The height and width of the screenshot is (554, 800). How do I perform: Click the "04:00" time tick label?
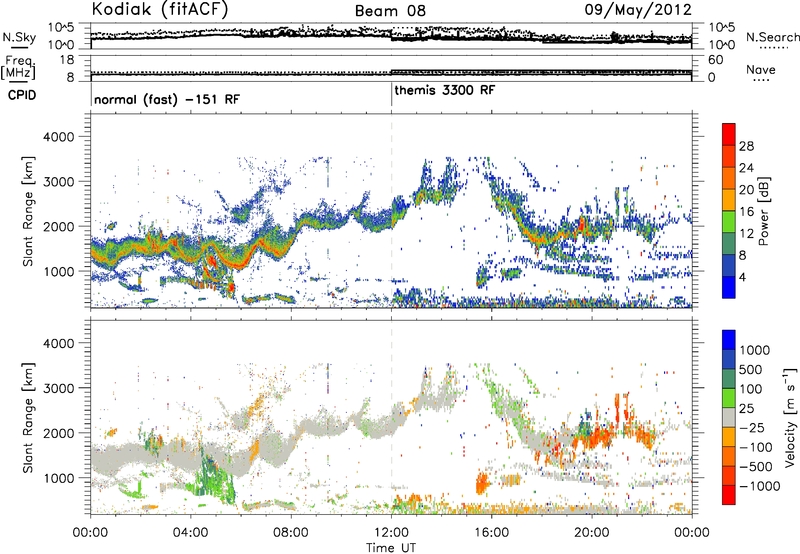point(190,533)
